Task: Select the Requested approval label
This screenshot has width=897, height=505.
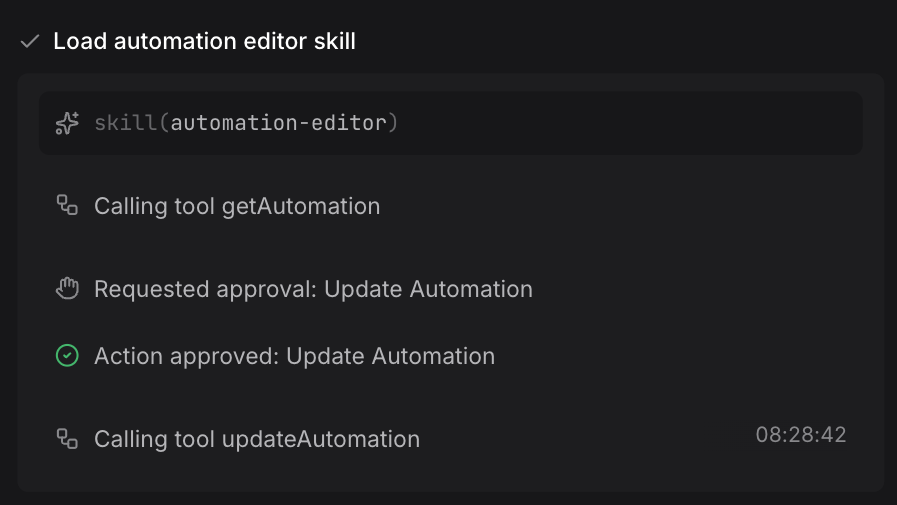Action: click(205, 289)
